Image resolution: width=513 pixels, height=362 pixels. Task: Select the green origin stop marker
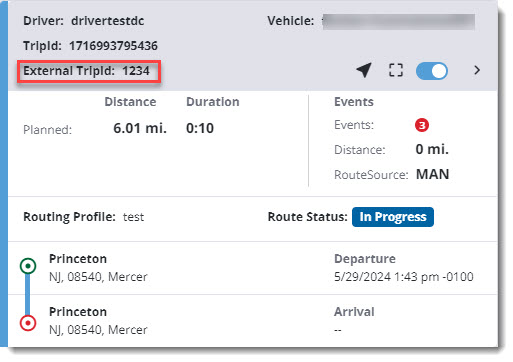(x=28, y=266)
